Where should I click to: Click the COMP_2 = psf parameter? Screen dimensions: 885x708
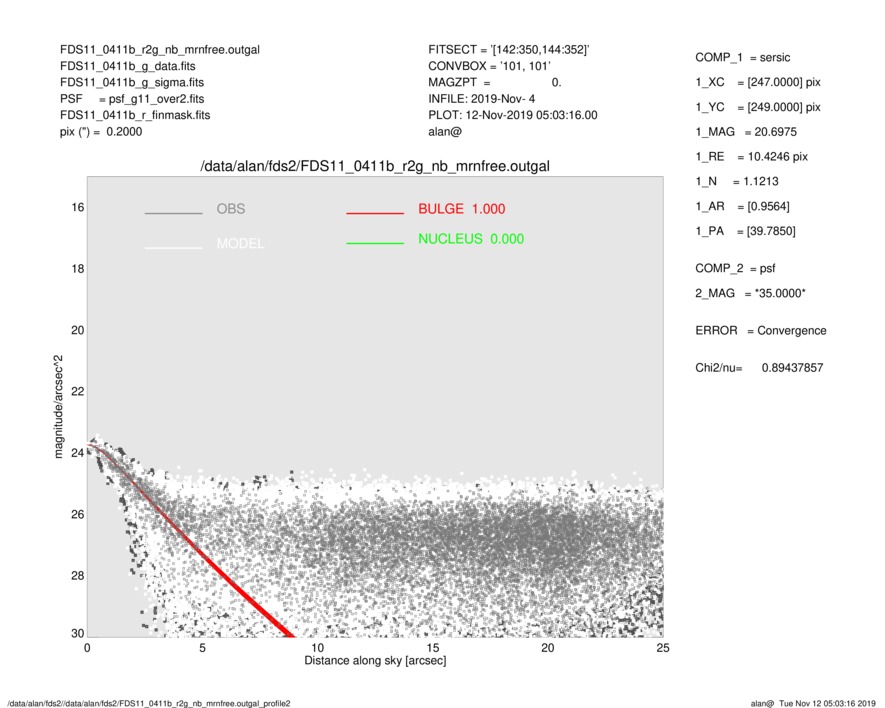click(735, 269)
